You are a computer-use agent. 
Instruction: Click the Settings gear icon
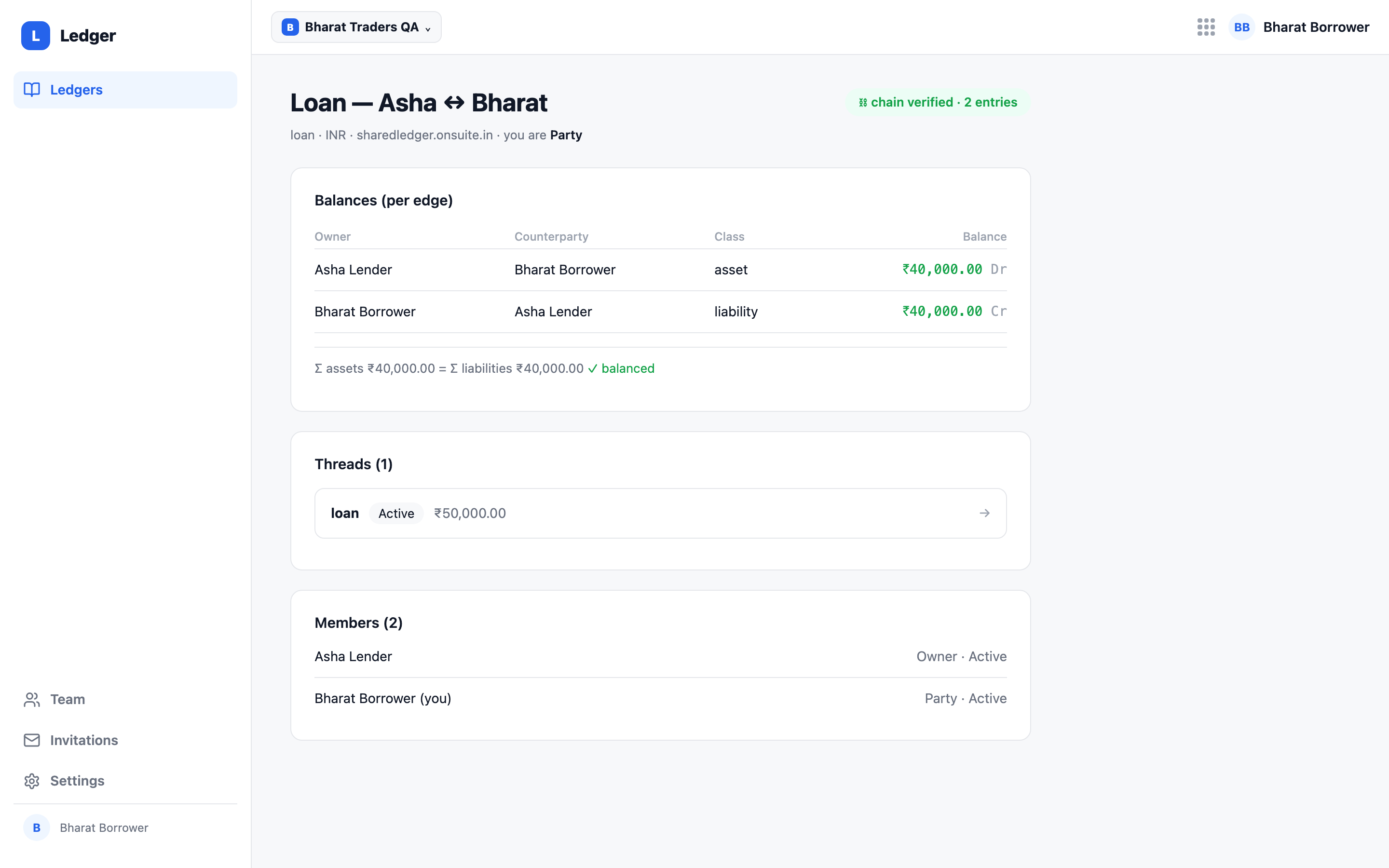31,781
